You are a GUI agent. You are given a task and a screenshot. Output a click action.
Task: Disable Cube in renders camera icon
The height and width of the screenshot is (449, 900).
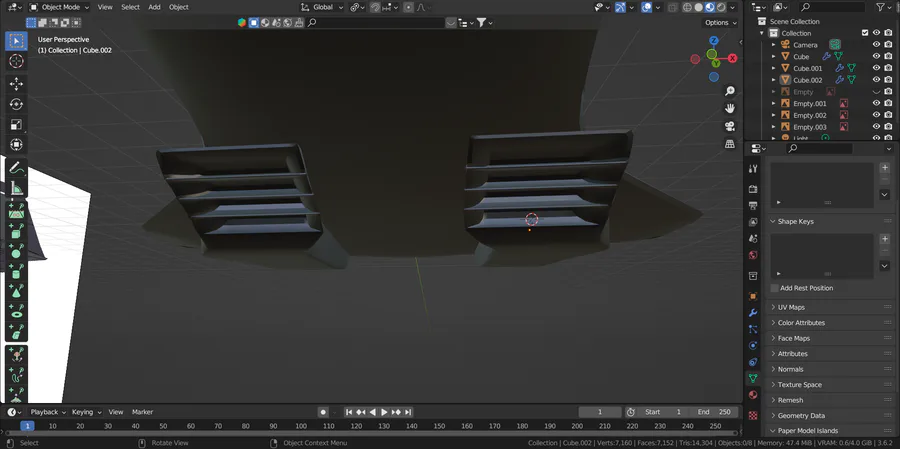click(x=888, y=56)
